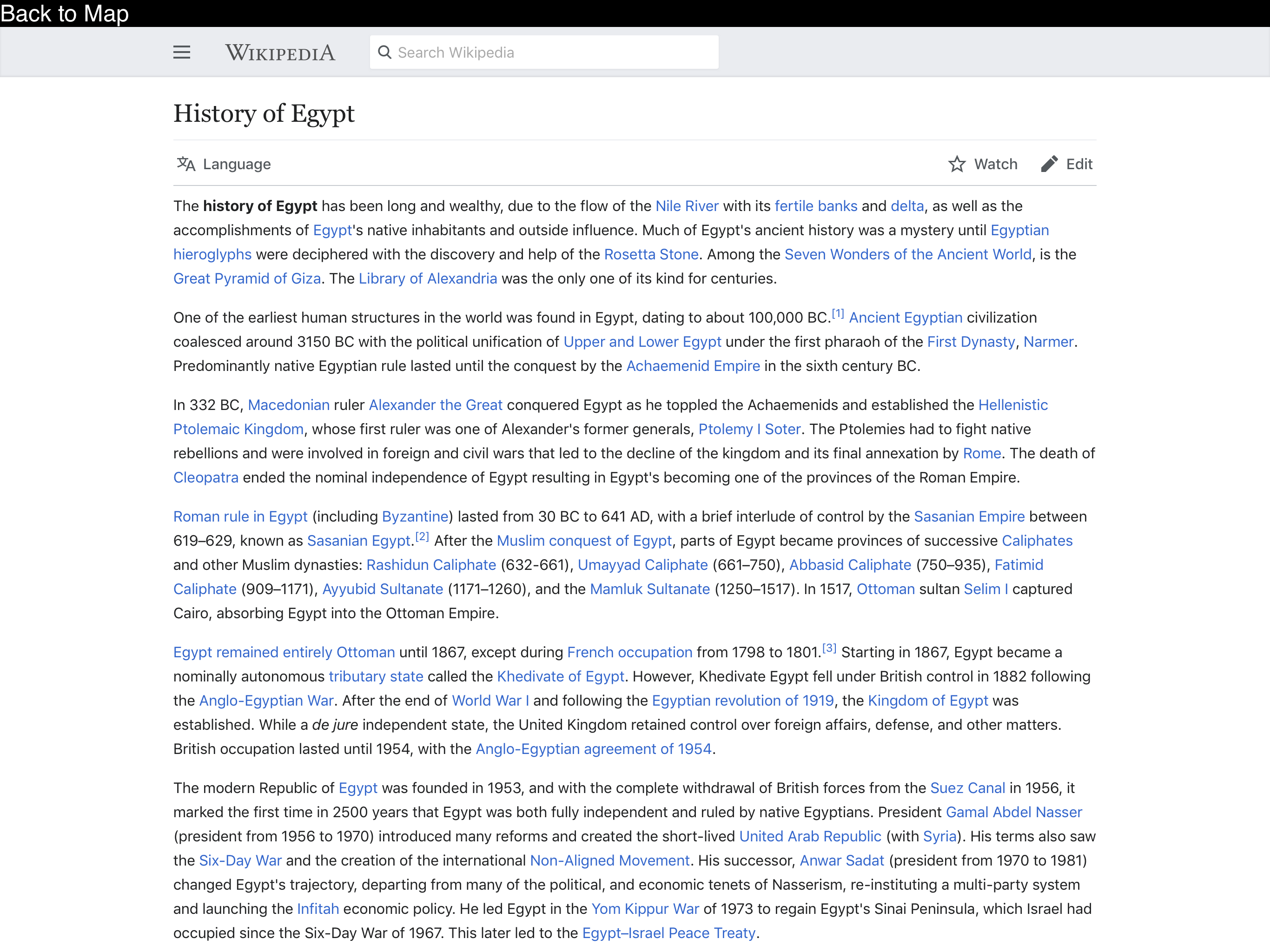Click the Watch star icon
Viewport: 1270px width, 952px height.
click(957, 164)
